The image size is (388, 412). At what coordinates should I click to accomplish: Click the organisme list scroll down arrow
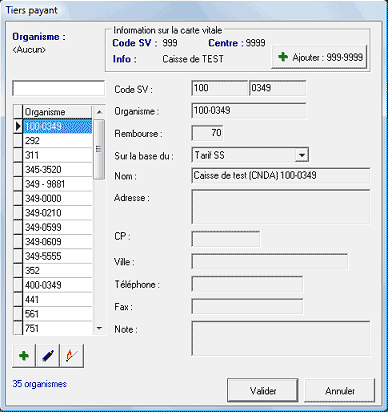point(99,328)
